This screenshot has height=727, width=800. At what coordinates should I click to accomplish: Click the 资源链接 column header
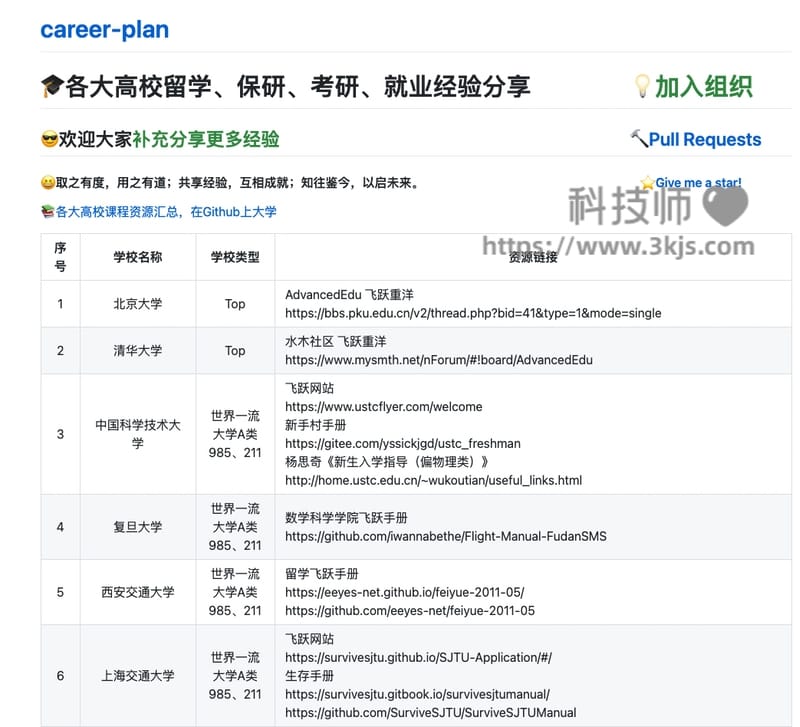click(x=533, y=257)
